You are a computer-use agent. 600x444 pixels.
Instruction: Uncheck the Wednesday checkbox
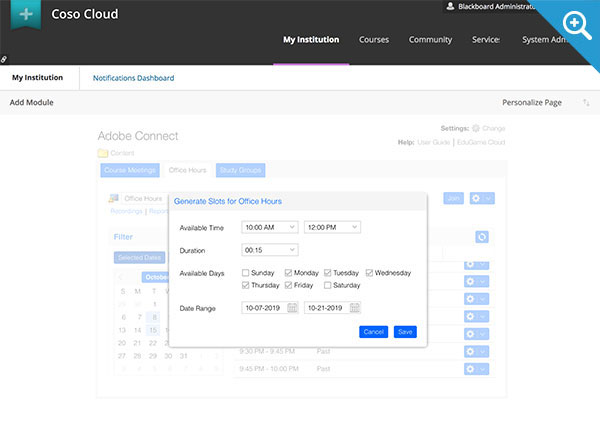click(x=369, y=273)
